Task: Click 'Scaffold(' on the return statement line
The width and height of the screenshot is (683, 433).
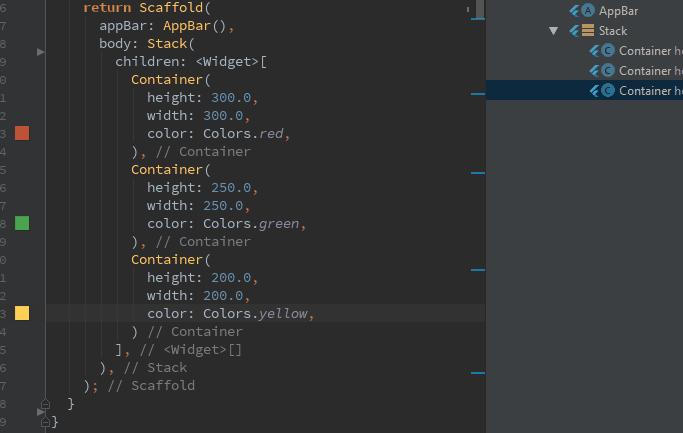Action: pos(167,7)
